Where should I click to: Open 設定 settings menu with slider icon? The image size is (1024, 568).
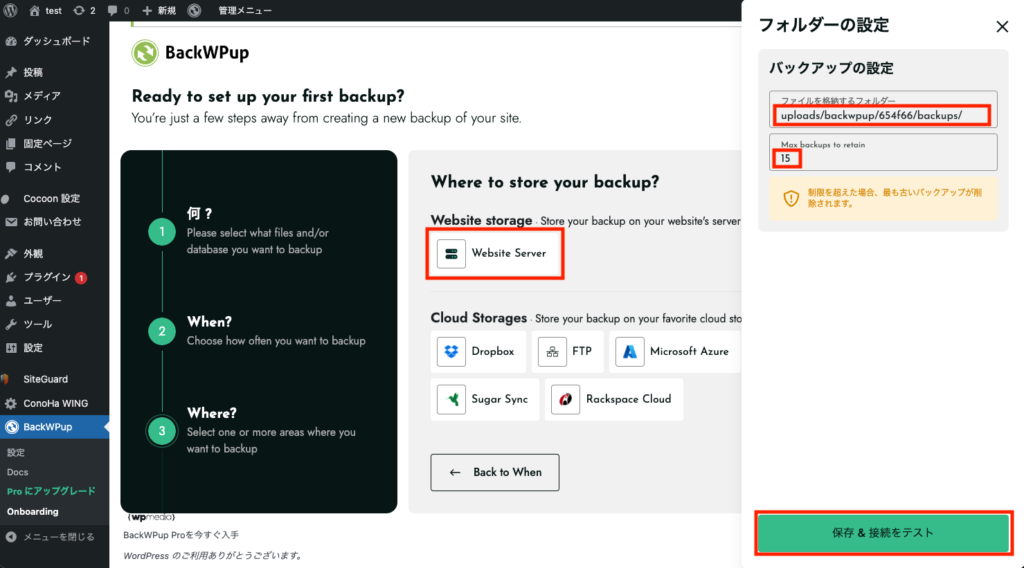pos(54,348)
